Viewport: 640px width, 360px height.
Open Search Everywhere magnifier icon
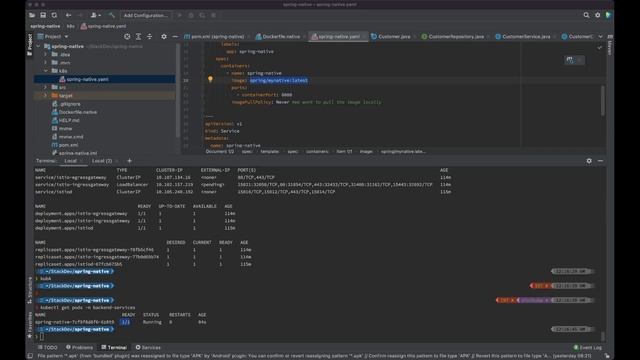coord(586,15)
